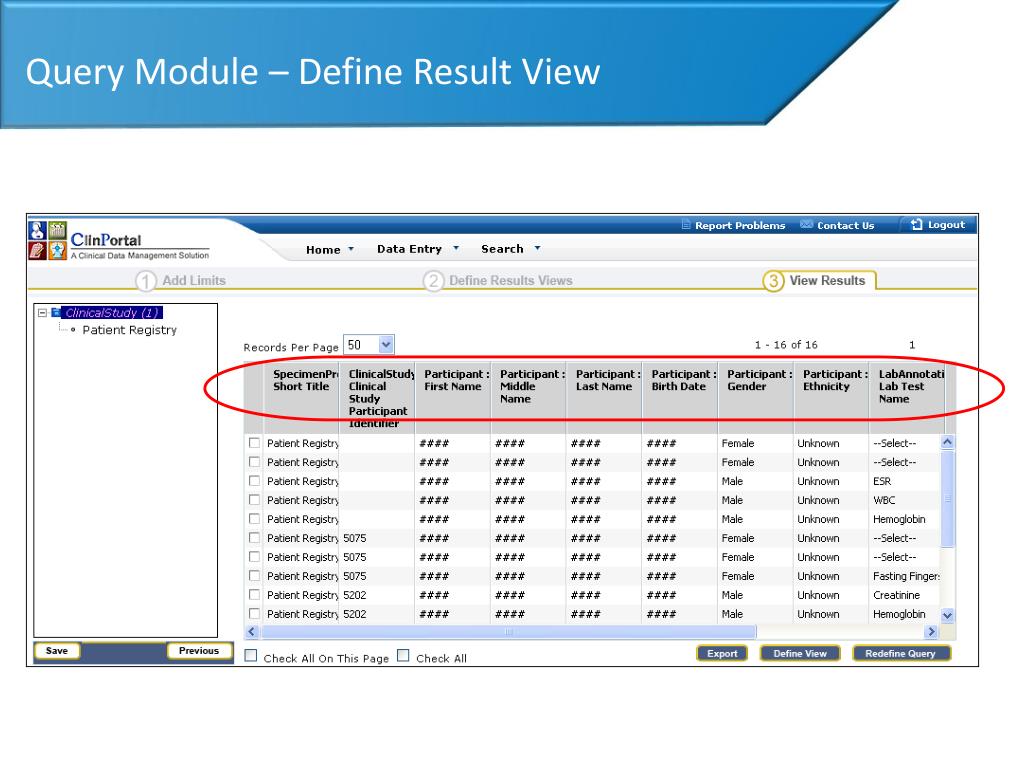1024x768 pixels.
Task: Open the Search menu
Action: [x=510, y=249]
